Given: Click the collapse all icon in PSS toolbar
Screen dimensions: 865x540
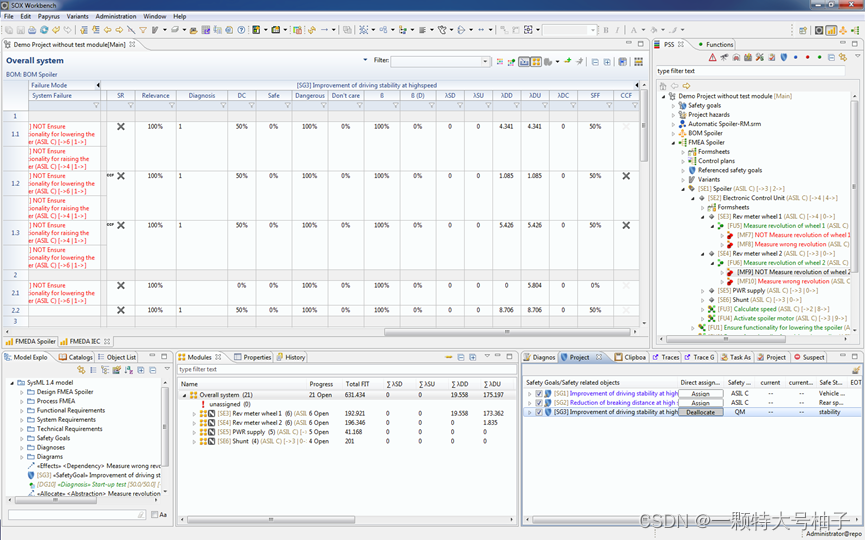Looking at the screenshot, I should pos(831,57).
